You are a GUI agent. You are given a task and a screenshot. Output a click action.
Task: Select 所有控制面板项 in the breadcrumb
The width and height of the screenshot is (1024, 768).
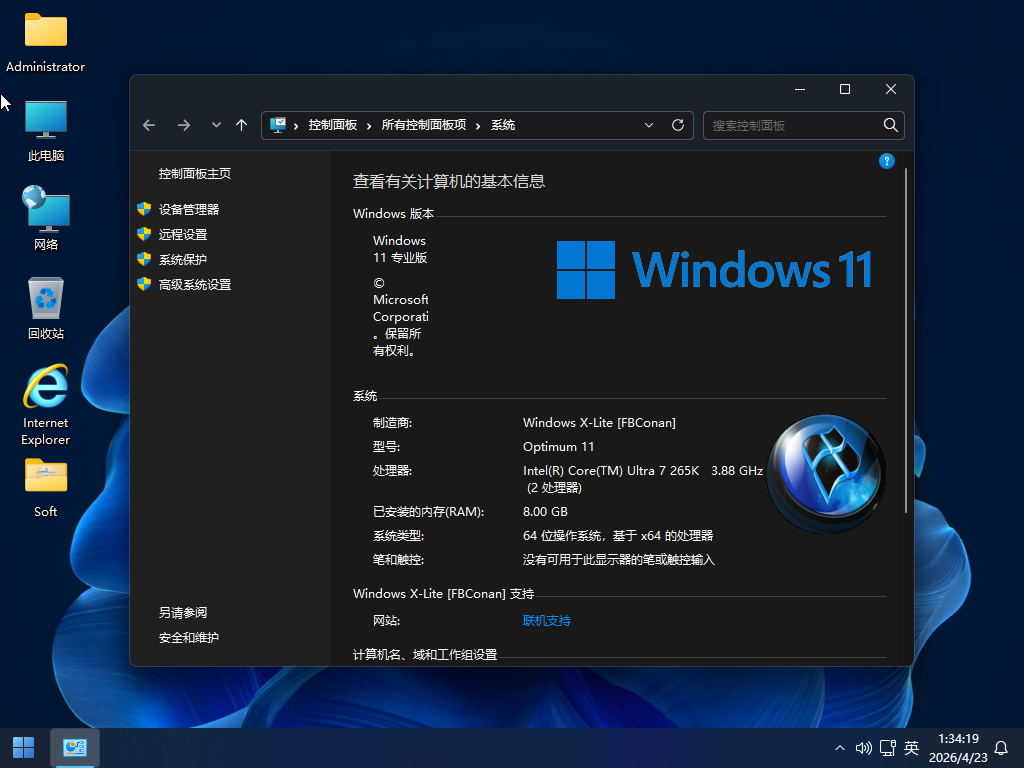pyautogui.click(x=424, y=125)
